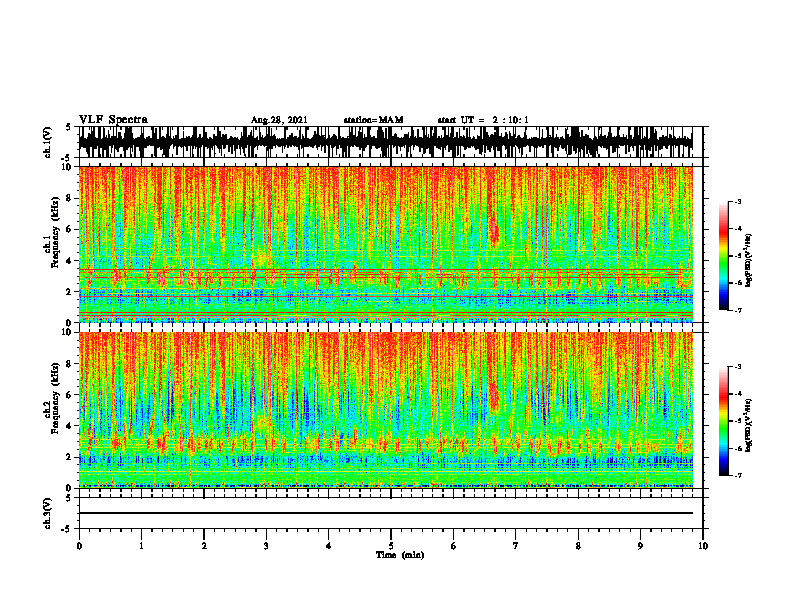The height and width of the screenshot is (612, 792).
Task: Click time axis tick label '1'
Action: (141, 546)
